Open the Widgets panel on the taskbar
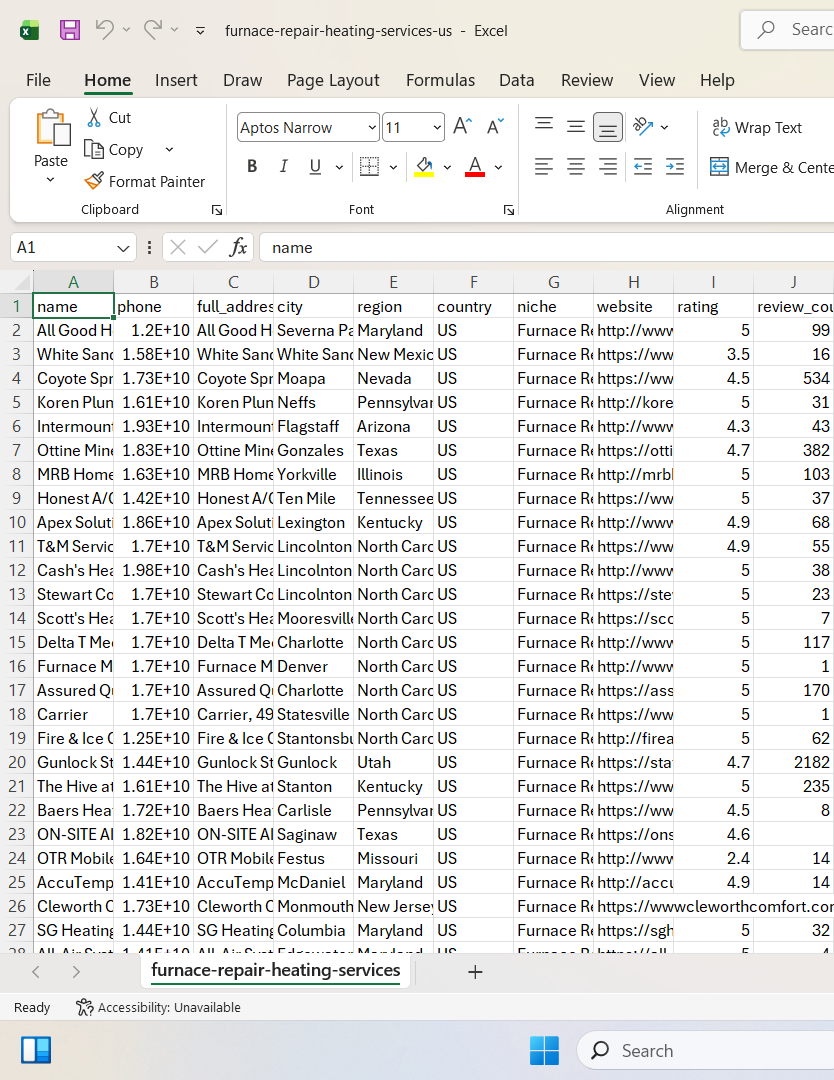 [x=36, y=1050]
